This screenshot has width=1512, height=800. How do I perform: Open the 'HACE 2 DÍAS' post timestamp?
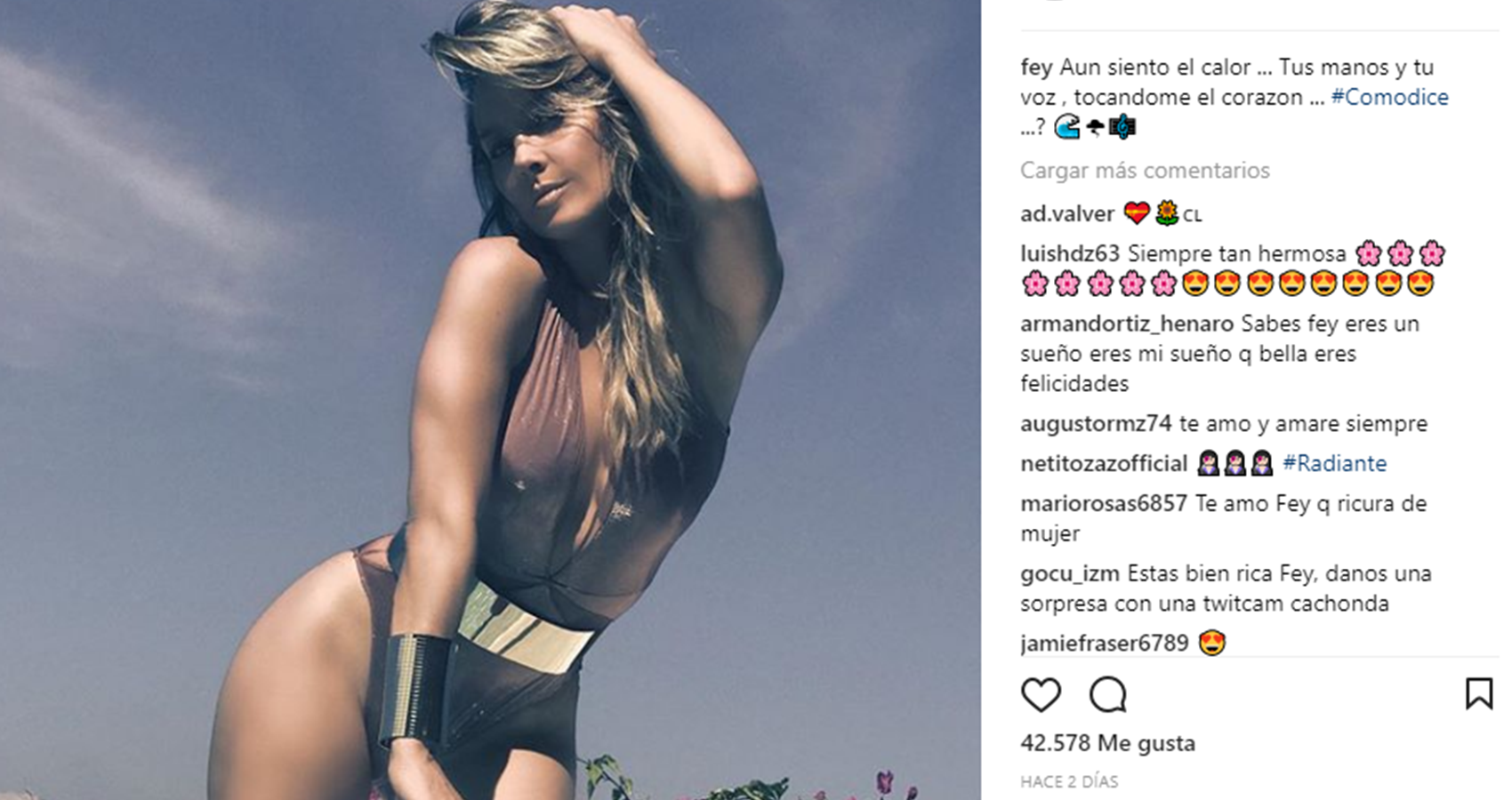click(x=1069, y=781)
